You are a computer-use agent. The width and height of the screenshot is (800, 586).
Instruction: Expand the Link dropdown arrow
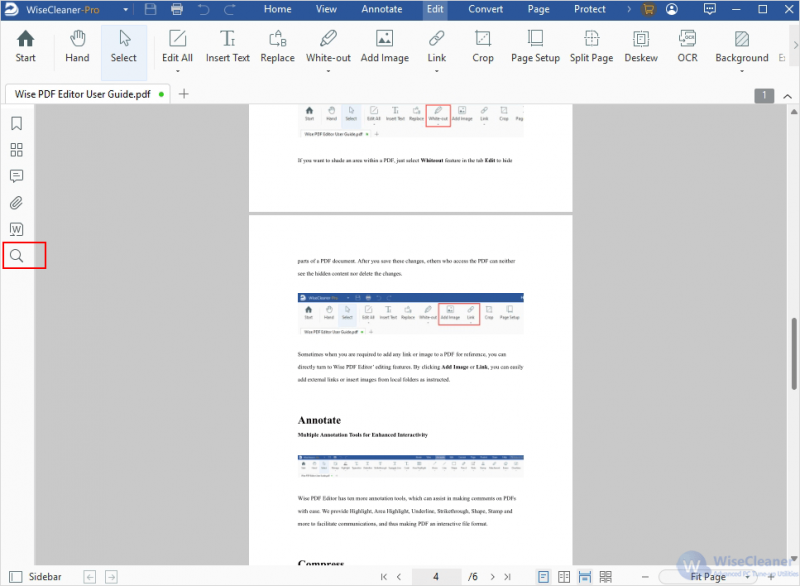click(437, 71)
